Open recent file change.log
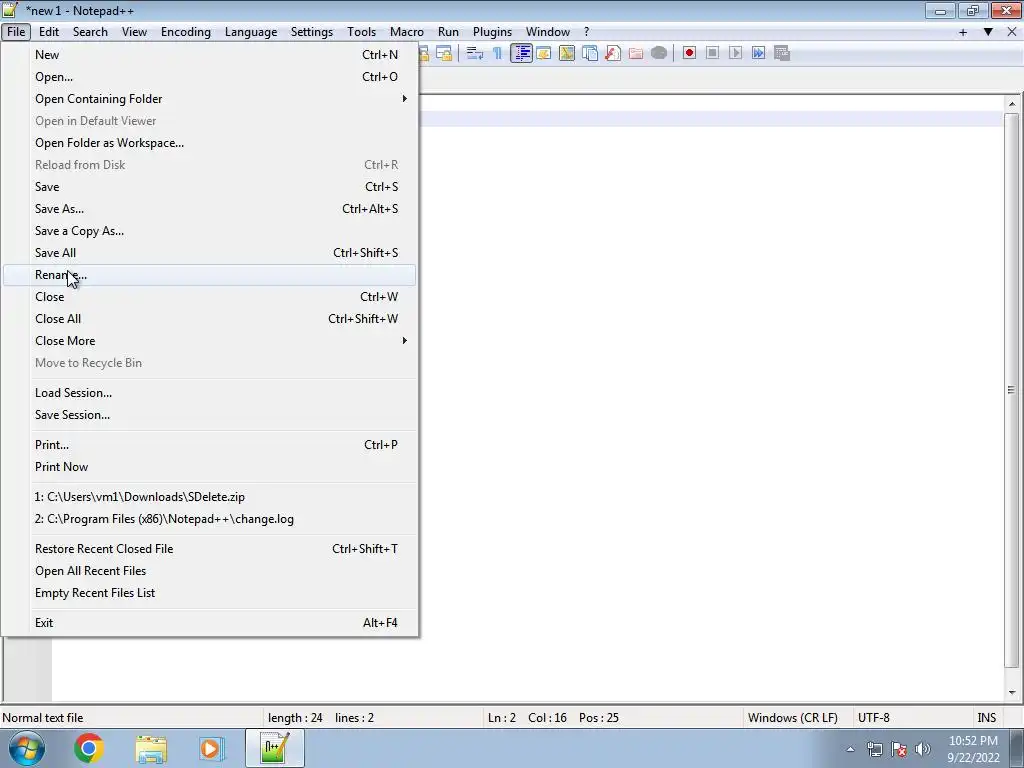This screenshot has width=1024, height=768. [209, 519]
